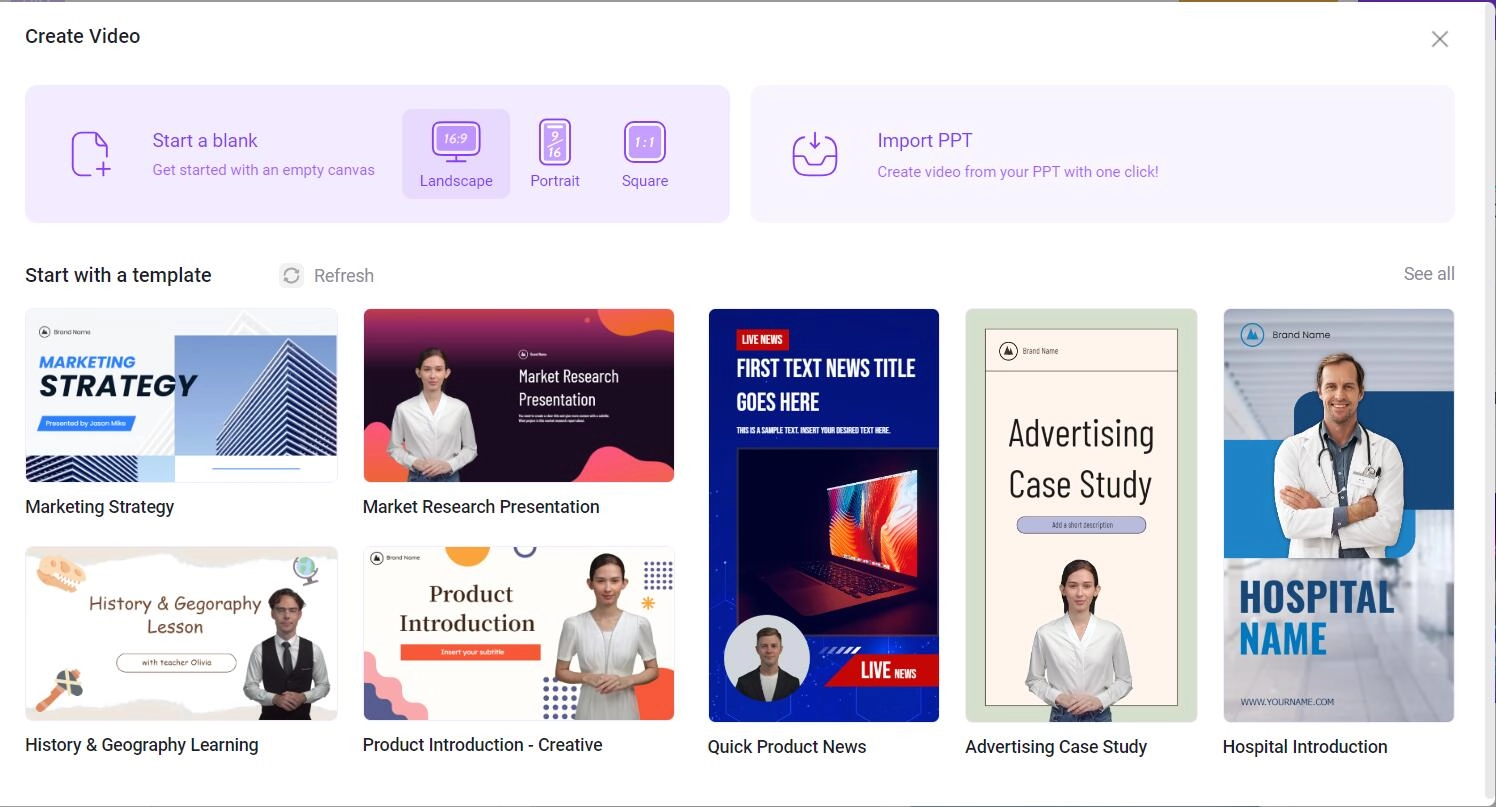Select the Quick Product News template thumbnail
The height and width of the screenshot is (807, 1496).
823,515
